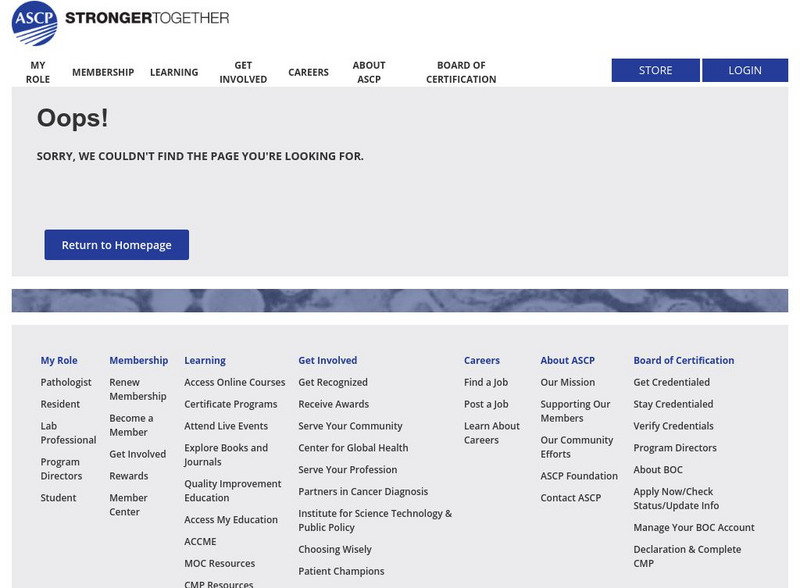
Task: Open the Become a Member link
Action: 131,425
